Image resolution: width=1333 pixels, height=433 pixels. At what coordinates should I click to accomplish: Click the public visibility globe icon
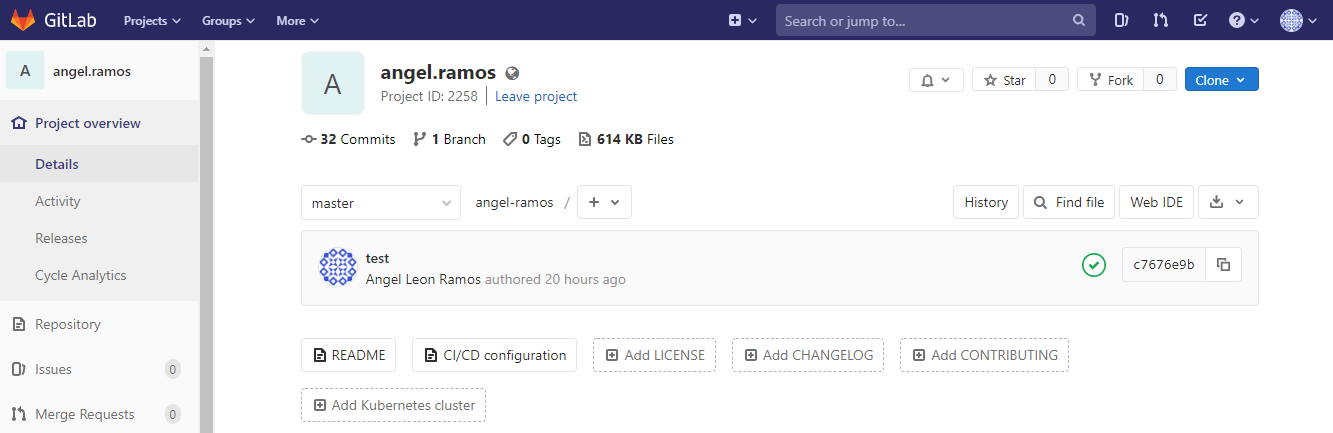[513, 73]
